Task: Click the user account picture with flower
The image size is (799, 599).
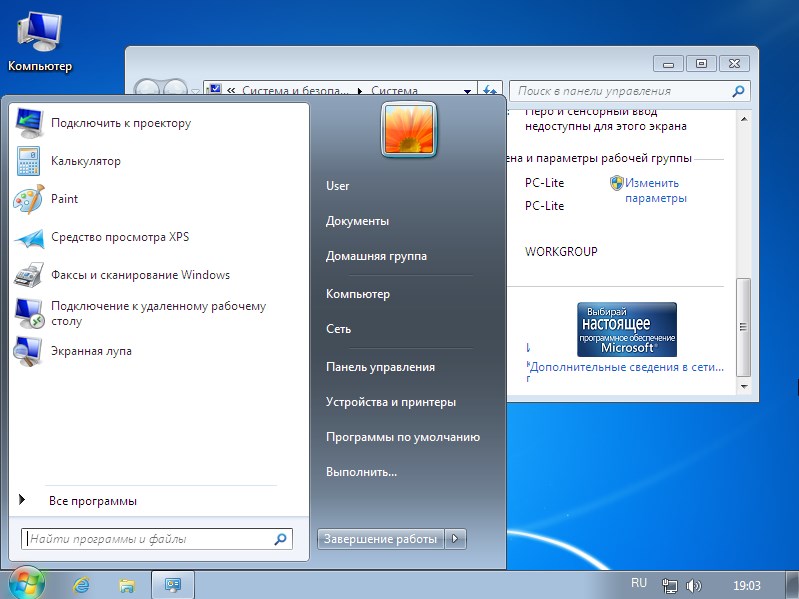Action: coord(409,130)
